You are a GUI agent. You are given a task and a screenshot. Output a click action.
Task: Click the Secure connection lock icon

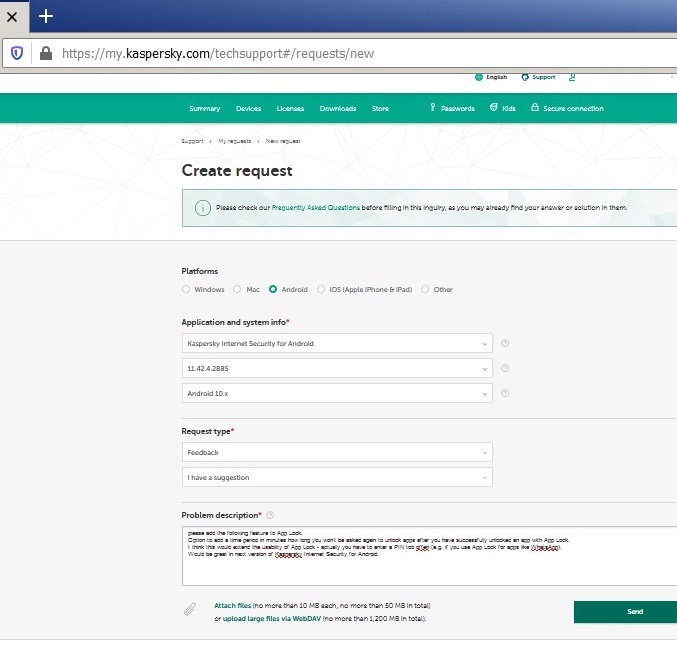pos(535,107)
